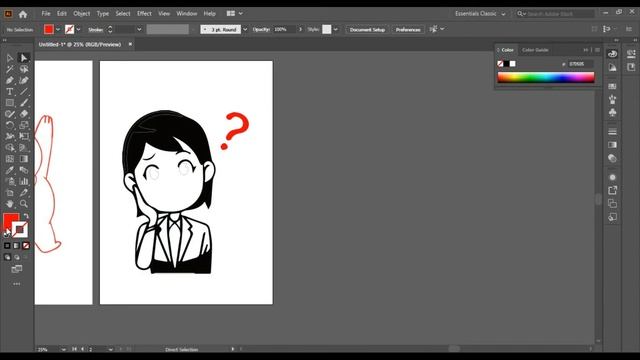
Task: Select the Zoom tool
Action: (x=24, y=204)
